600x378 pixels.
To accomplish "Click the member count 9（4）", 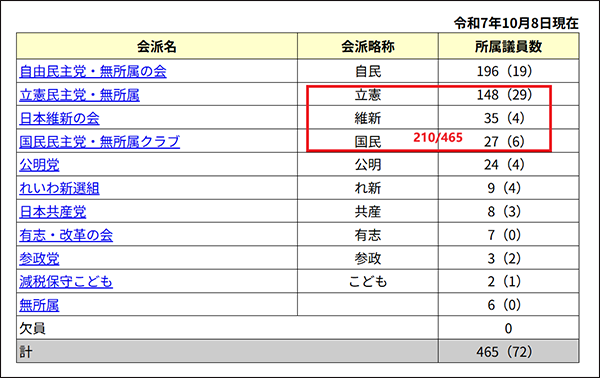I will point(505,188).
